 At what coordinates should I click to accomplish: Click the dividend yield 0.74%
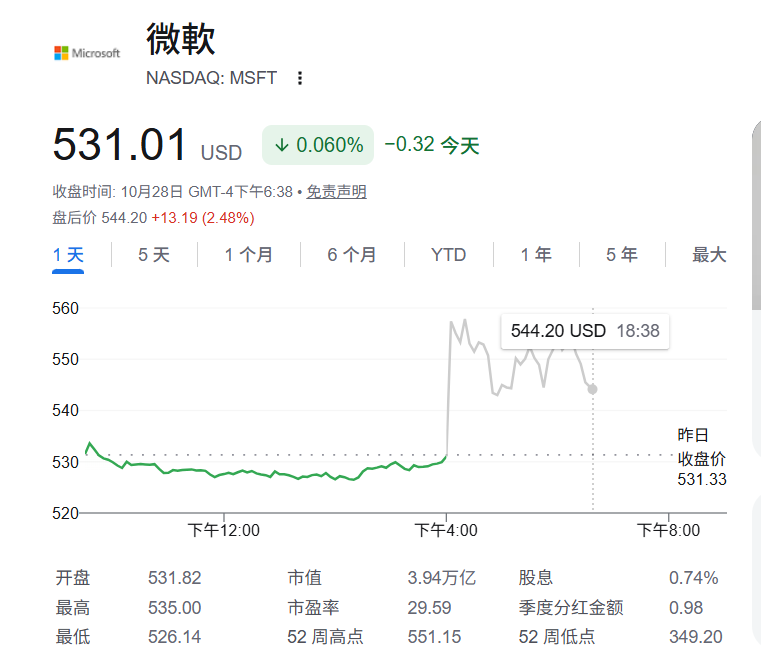coord(694,578)
